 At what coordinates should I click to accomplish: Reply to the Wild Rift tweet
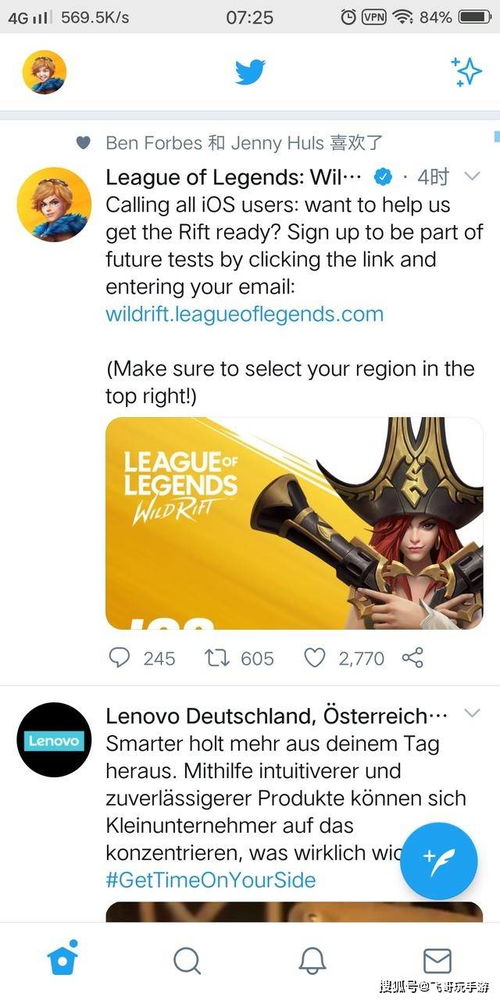119,658
